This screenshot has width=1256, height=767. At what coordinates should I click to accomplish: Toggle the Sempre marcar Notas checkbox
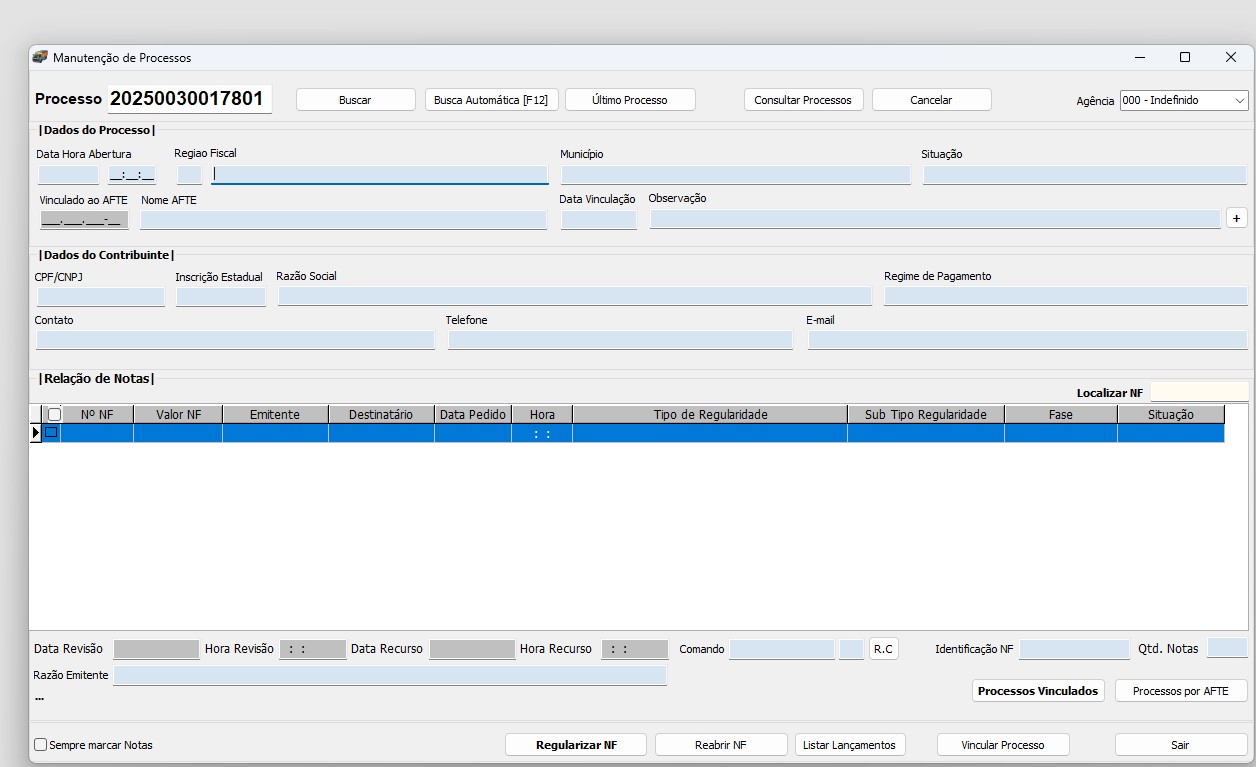41,745
